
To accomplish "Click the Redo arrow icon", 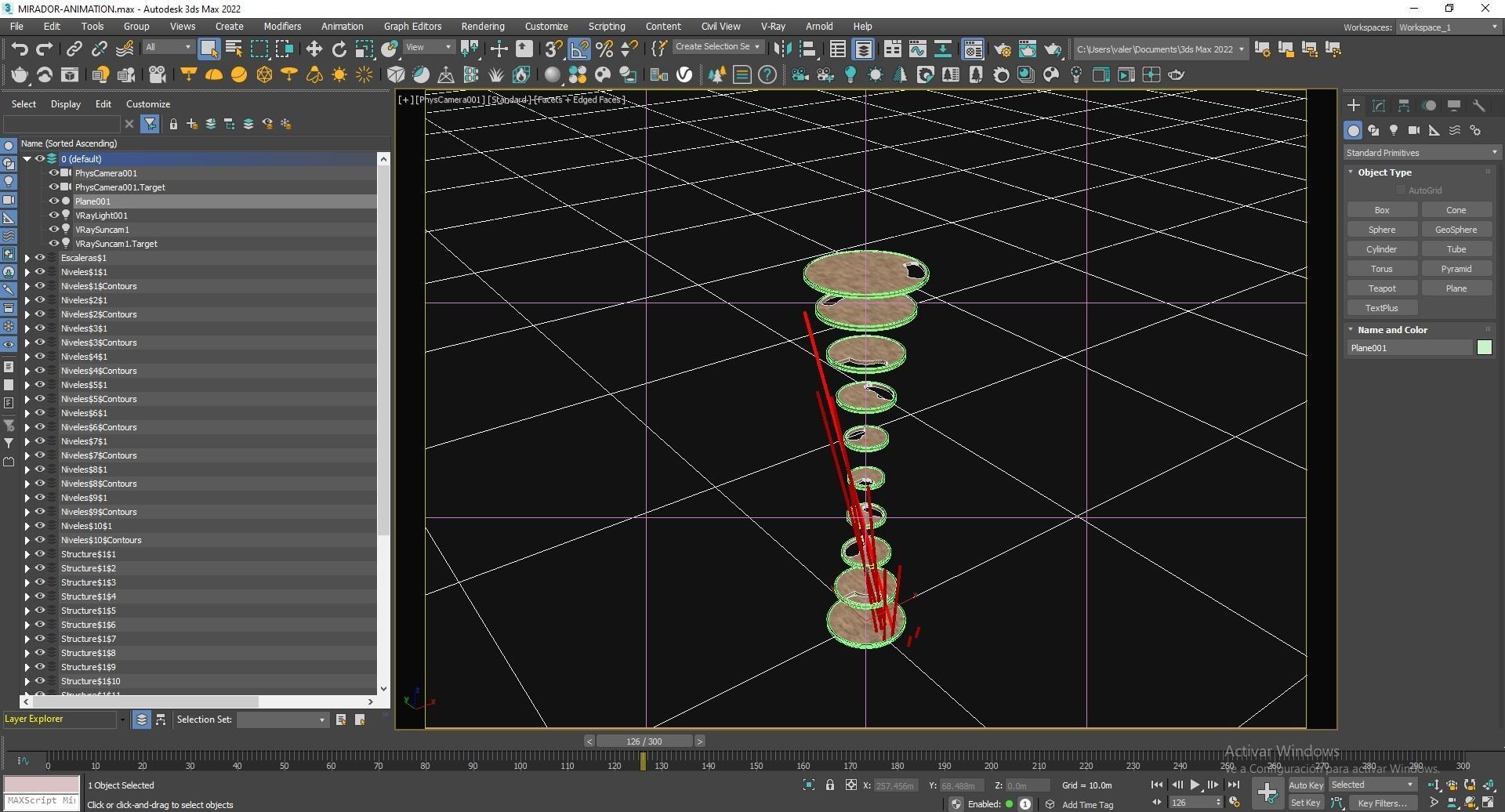I will 45,49.
